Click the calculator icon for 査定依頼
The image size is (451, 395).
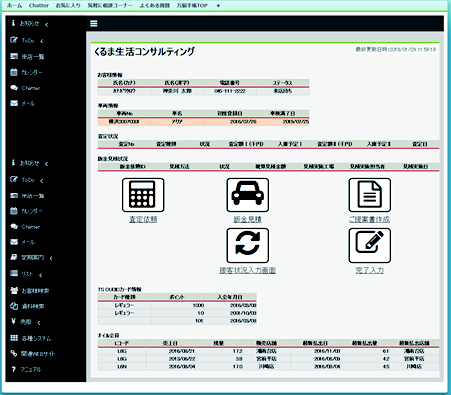tap(143, 195)
